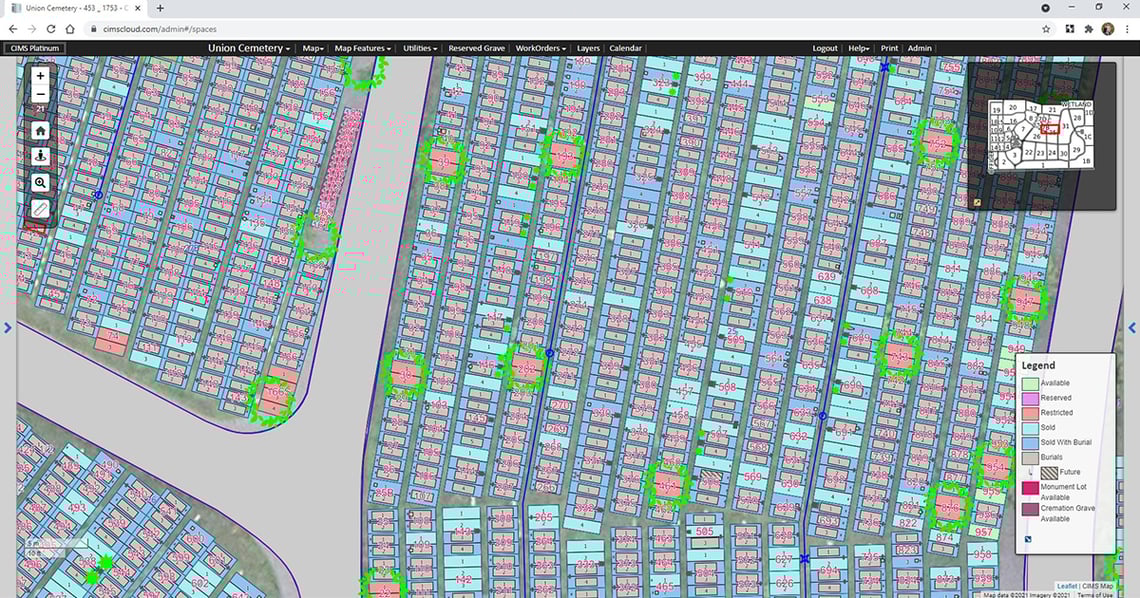
Task: Click the browser address bar showing cimscloud.com
Action: pyautogui.click(x=200, y=29)
